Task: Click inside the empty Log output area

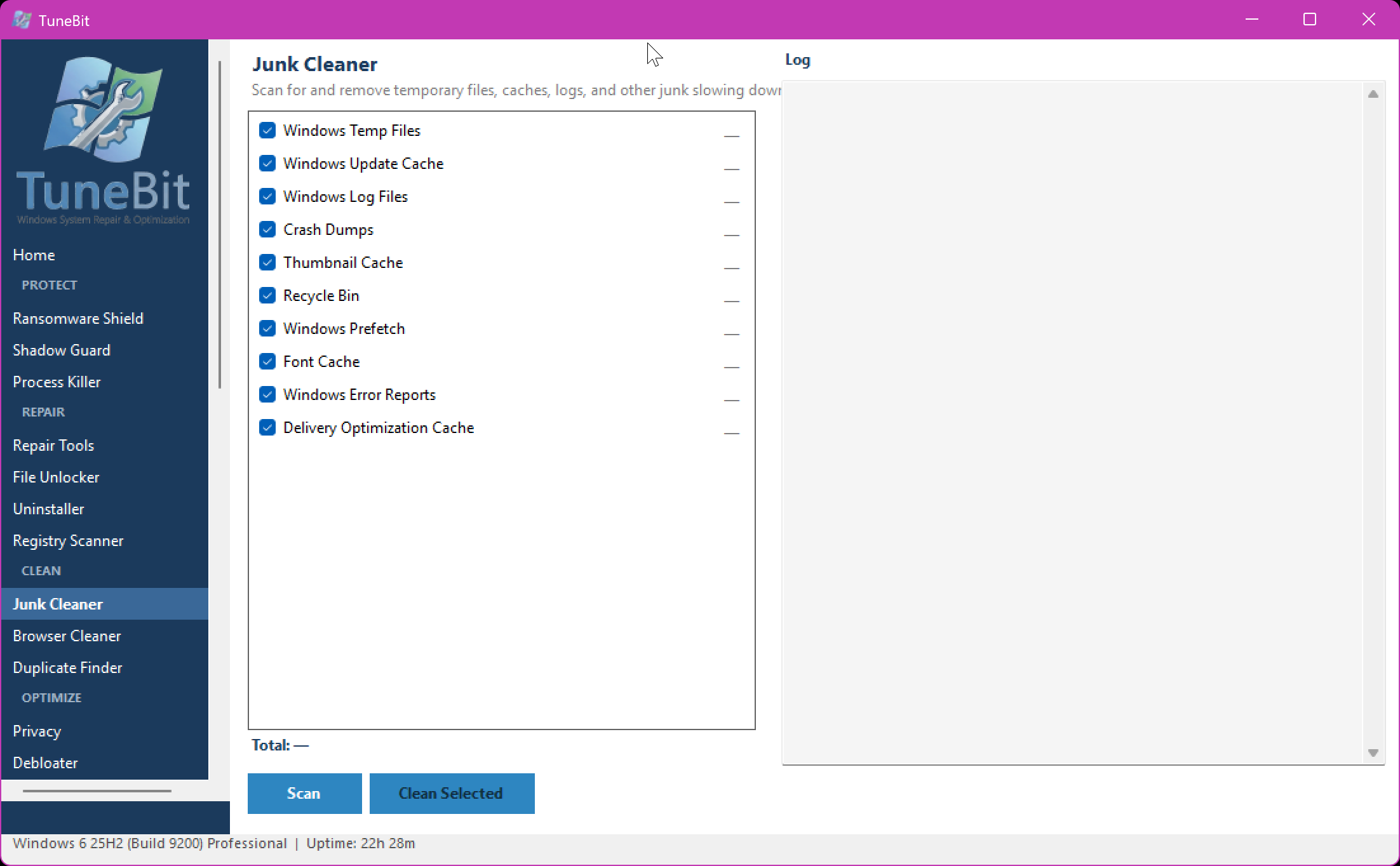Action: pos(1072,423)
